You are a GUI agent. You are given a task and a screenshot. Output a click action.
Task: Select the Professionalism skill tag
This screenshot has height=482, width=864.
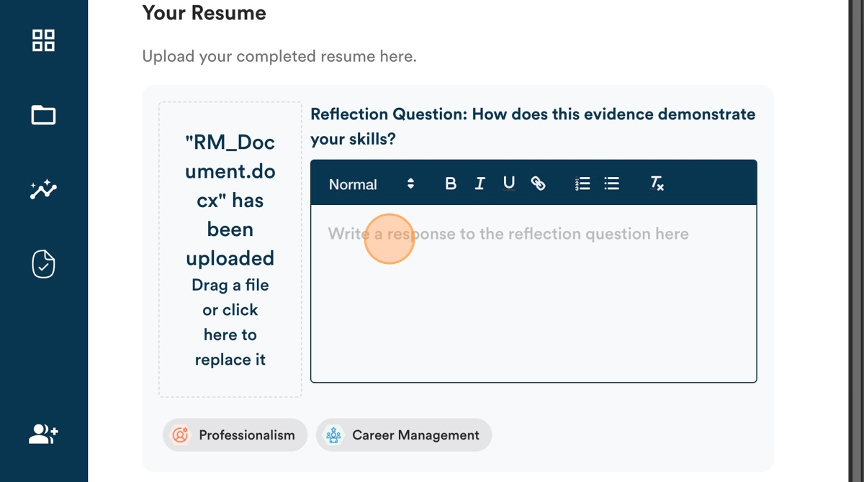[x=235, y=435]
